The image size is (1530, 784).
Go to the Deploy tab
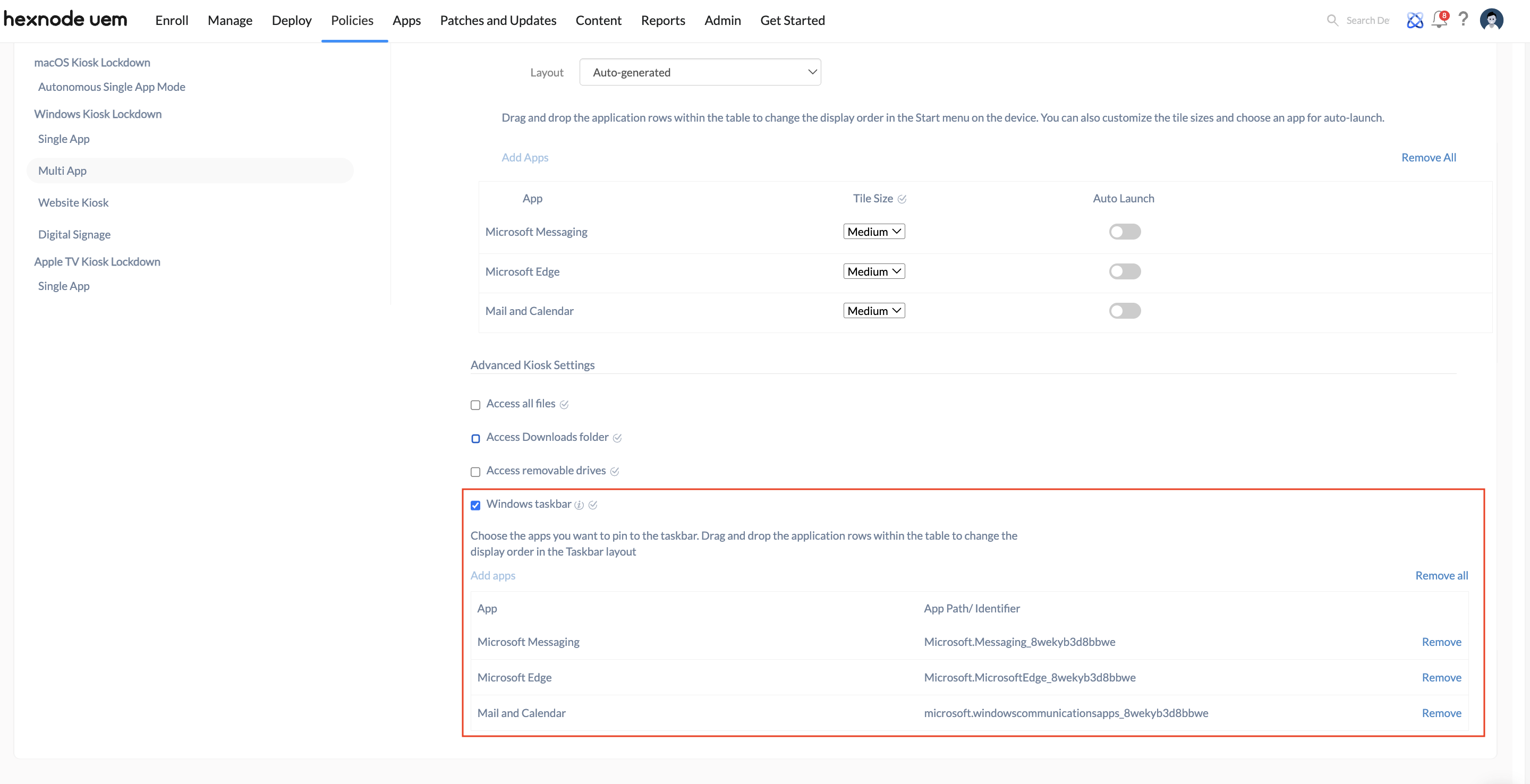tap(292, 20)
